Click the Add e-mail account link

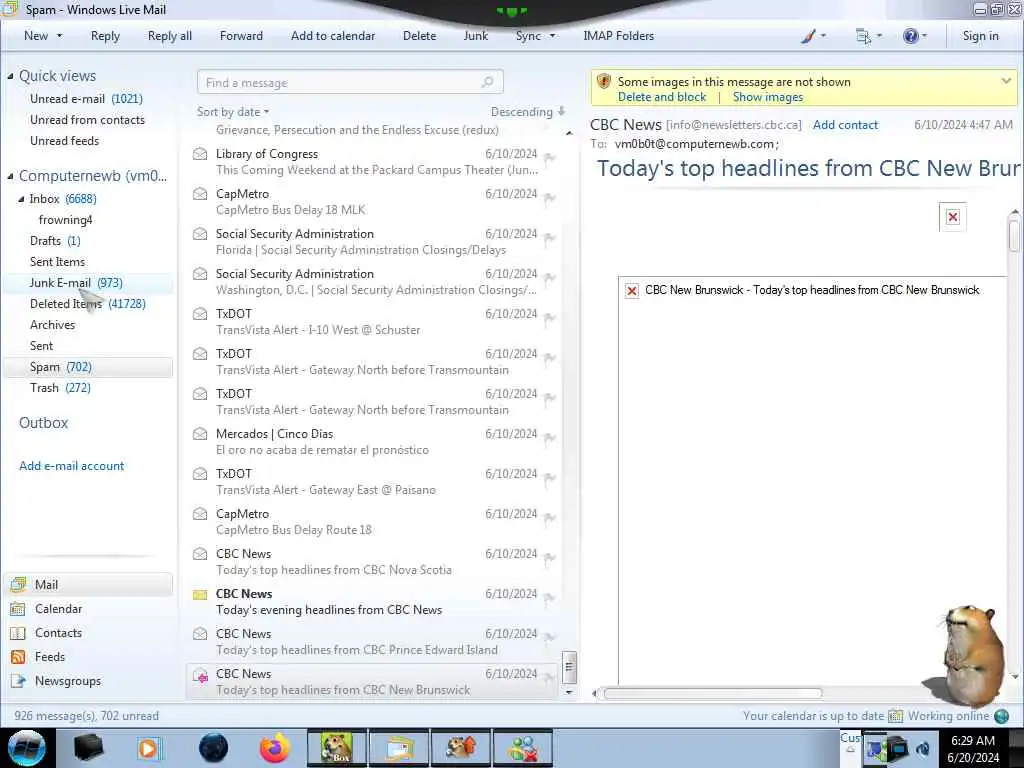click(x=71, y=466)
